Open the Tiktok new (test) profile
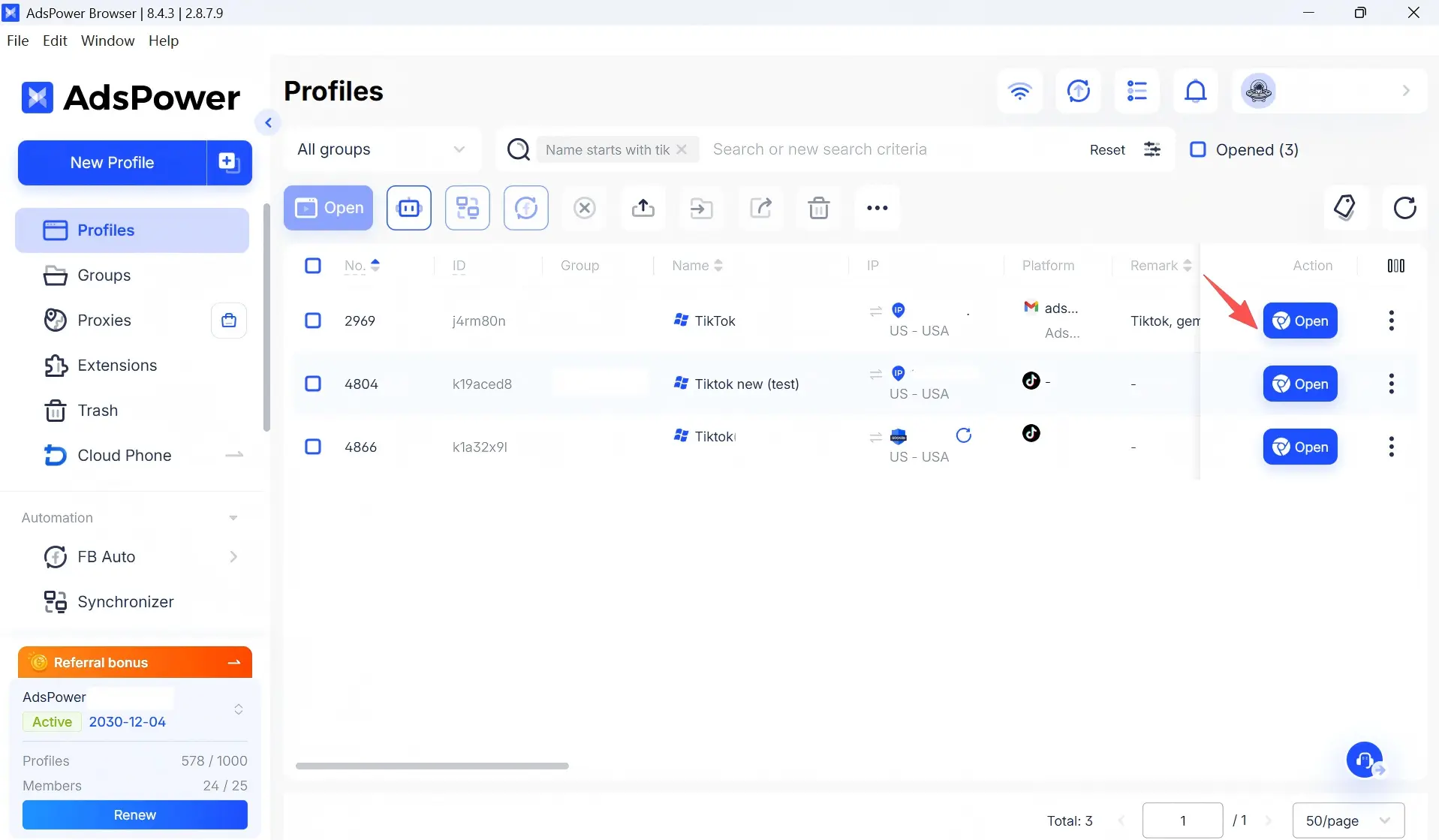This screenshot has height=840, width=1439. [x=1300, y=384]
